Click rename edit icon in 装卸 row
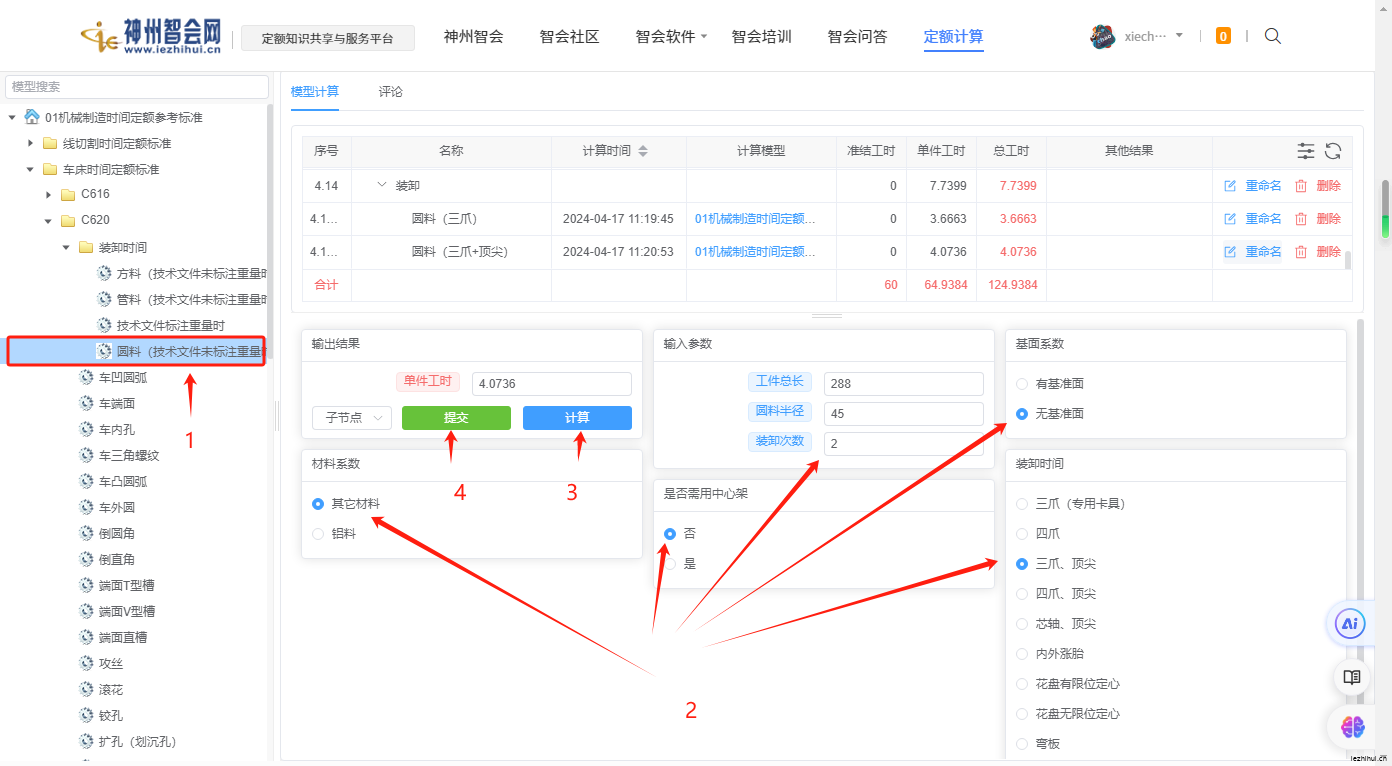 [x=1230, y=186]
